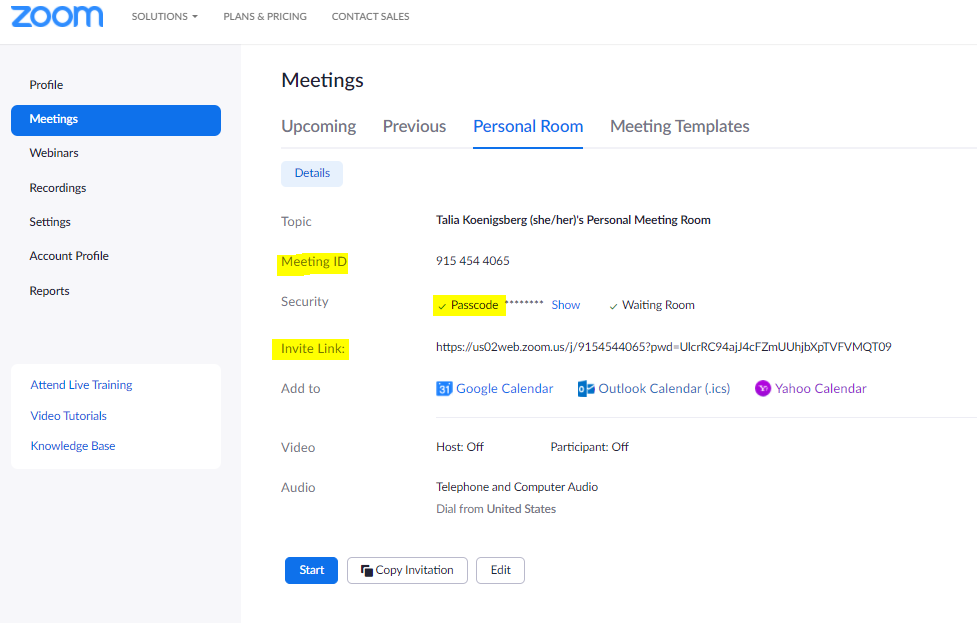Select the Details tab
The width and height of the screenshot is (977, 623).
pos(311,173)
